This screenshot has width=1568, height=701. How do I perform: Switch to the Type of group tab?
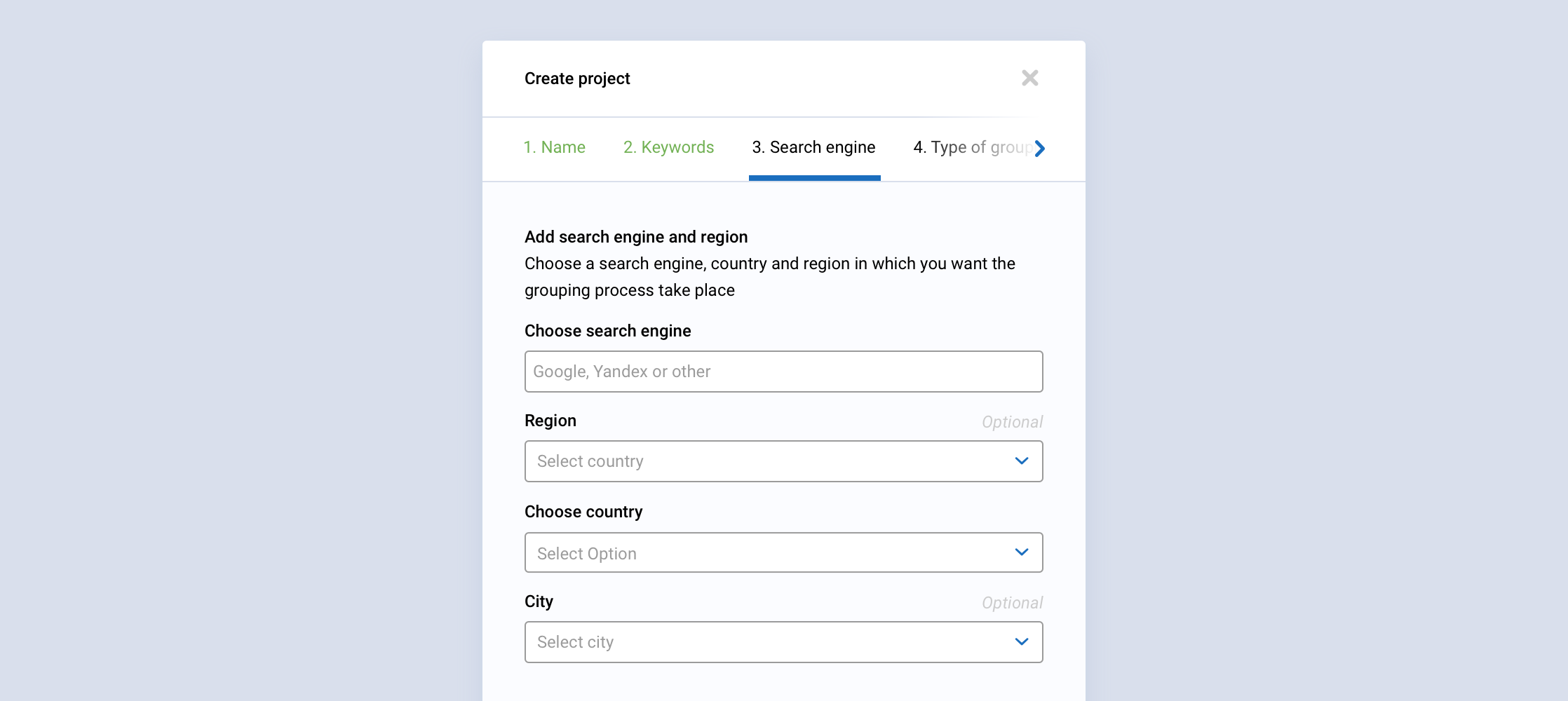tap(972, 147)
